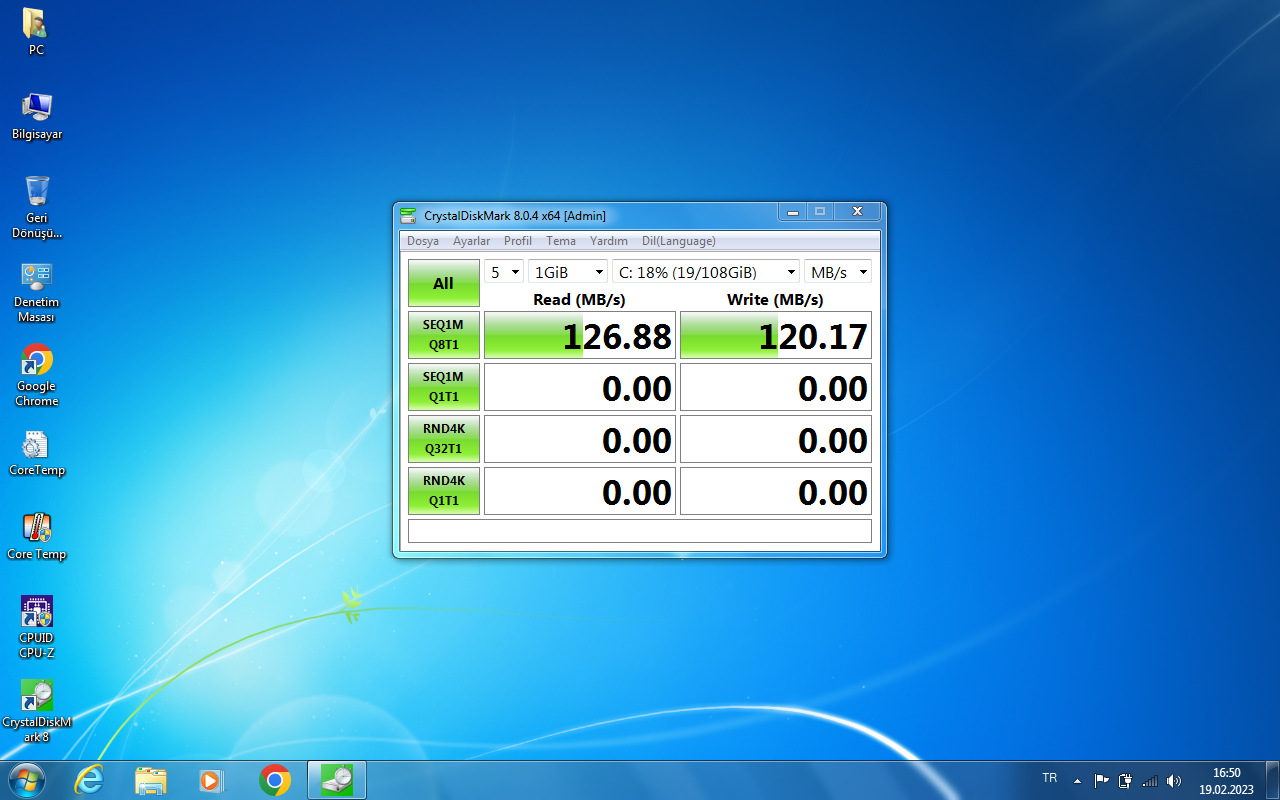Click the Read (MB/s) column header
Screen dimensions: 1280x800
click(x=580, y=299)
